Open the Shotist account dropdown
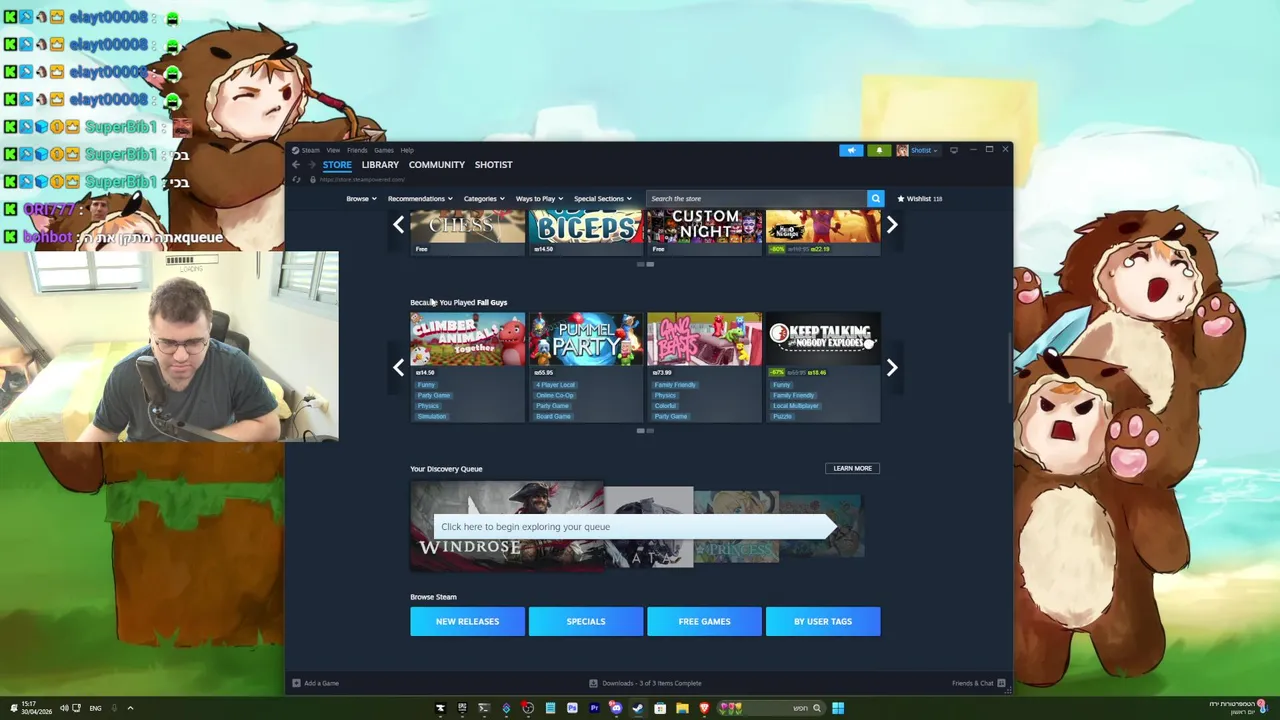The width and height of the screenshot is (1280, 720). (924, 150)
